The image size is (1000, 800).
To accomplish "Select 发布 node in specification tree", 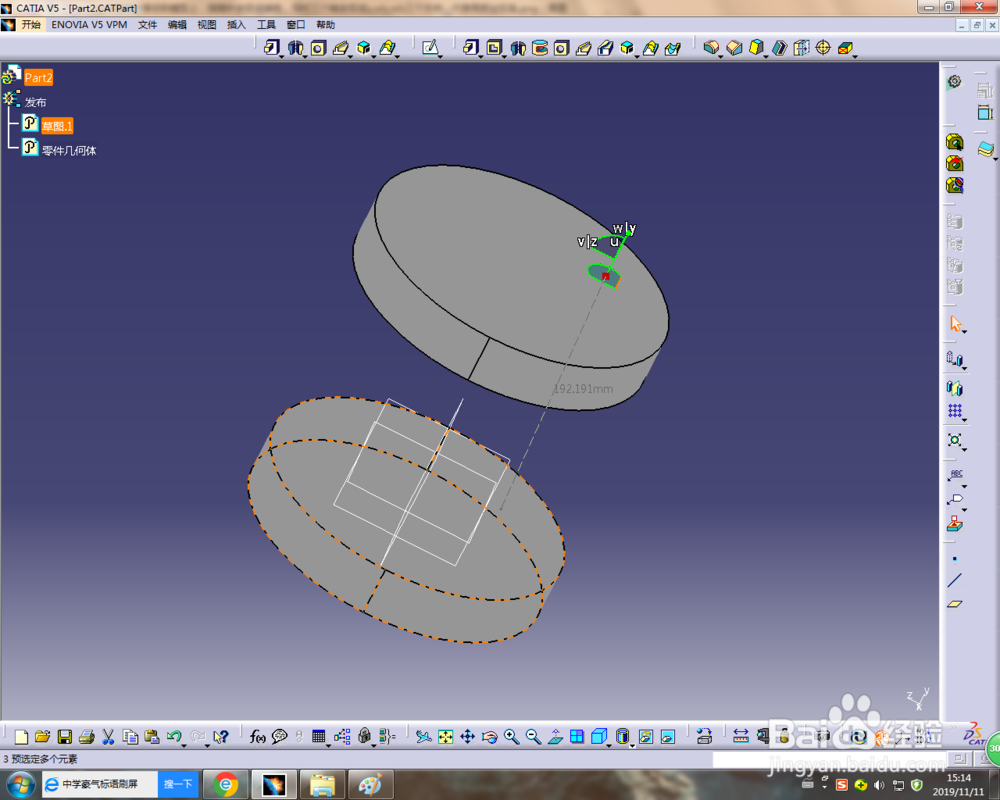I will click(36, 102).
